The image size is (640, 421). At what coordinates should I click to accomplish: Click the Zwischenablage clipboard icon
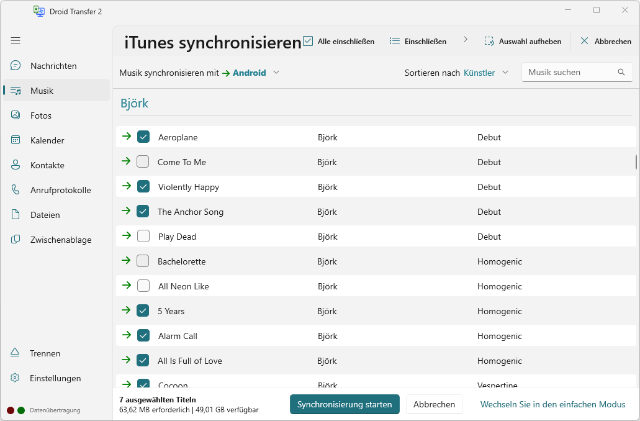tap(16, 239)
